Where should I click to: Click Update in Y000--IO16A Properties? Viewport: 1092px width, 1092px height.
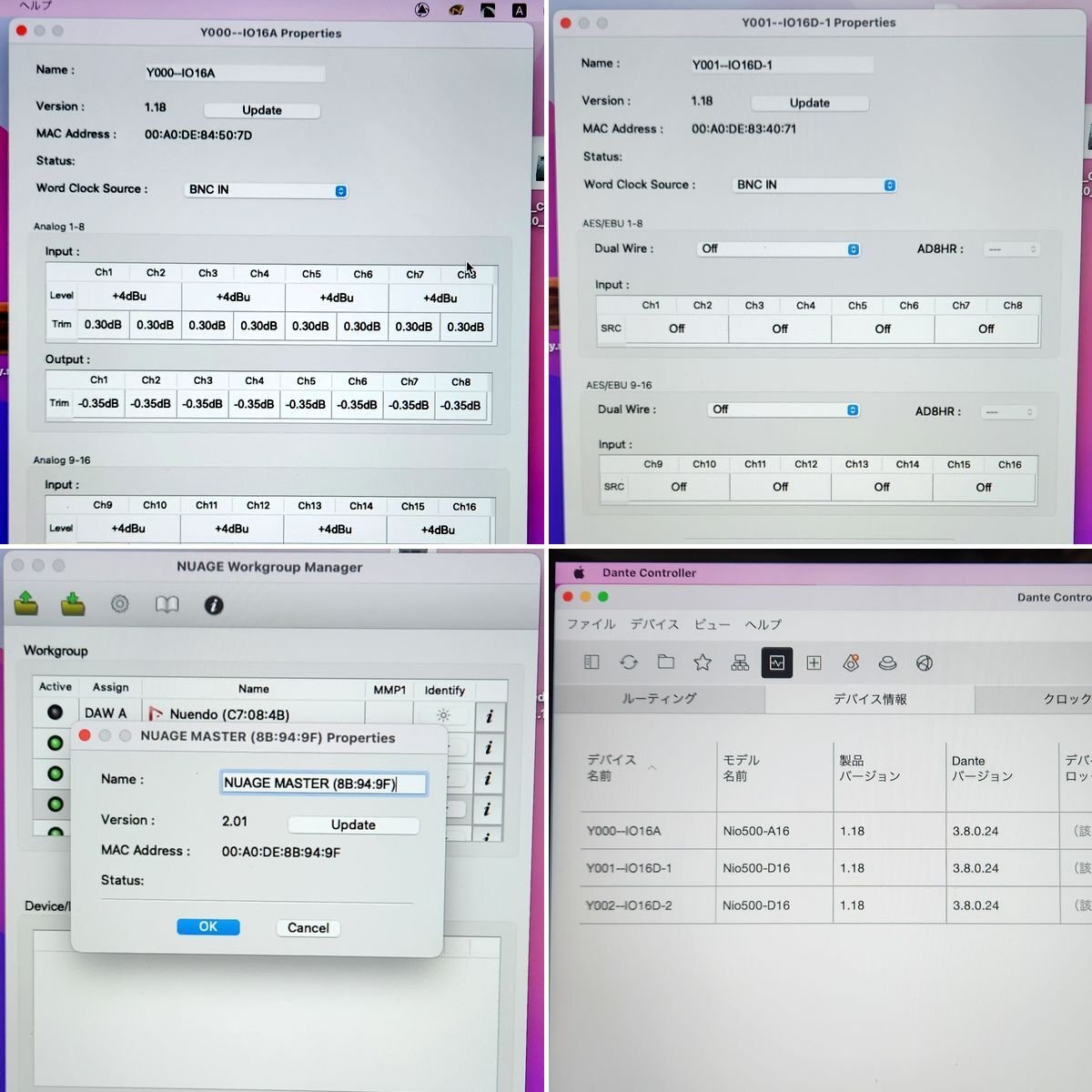click(x=262, y=110)
